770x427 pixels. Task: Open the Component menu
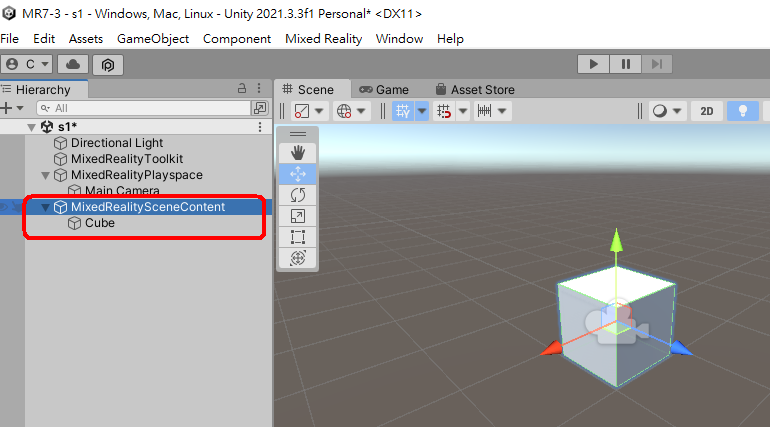237,39
